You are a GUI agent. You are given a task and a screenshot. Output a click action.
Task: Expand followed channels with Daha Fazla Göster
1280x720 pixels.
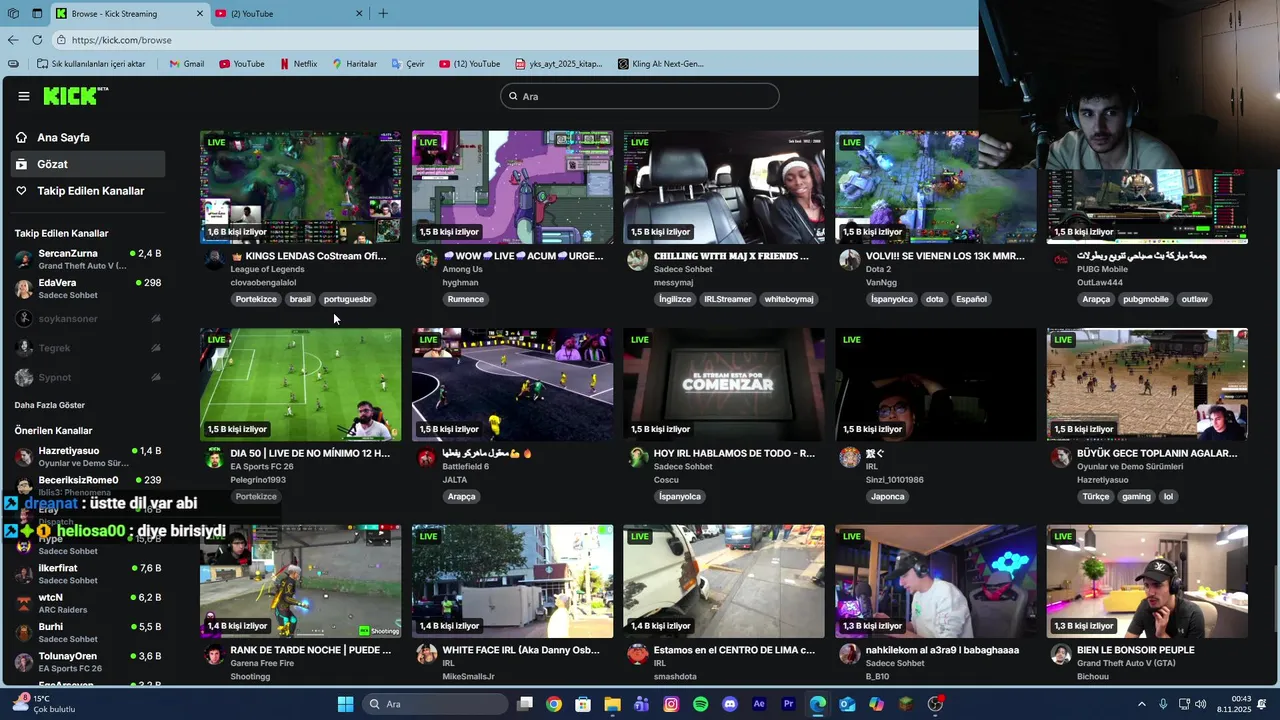click(50, 405)
